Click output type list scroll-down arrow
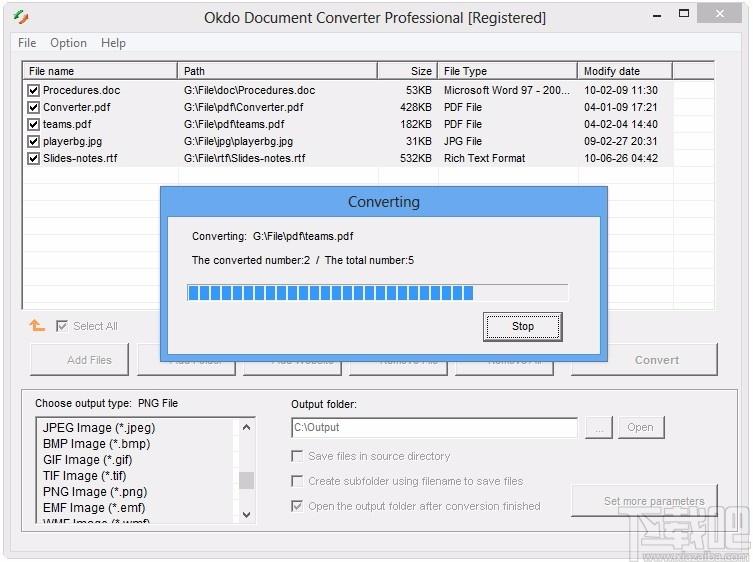This screenshot has width=753, height=562. pyautogui.click(x=246, y=514)
